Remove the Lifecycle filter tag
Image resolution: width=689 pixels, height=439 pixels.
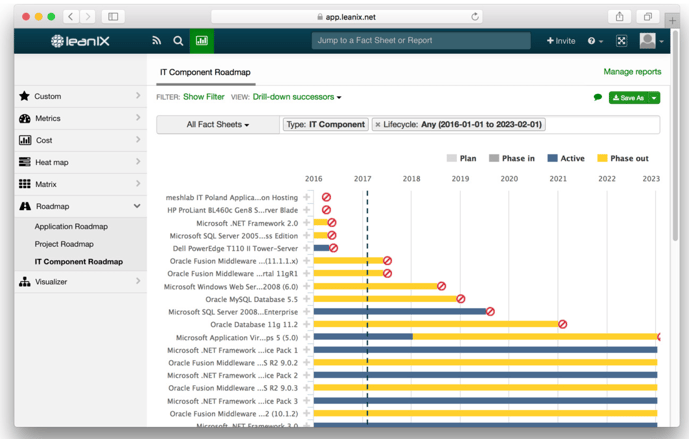(377, 125)
